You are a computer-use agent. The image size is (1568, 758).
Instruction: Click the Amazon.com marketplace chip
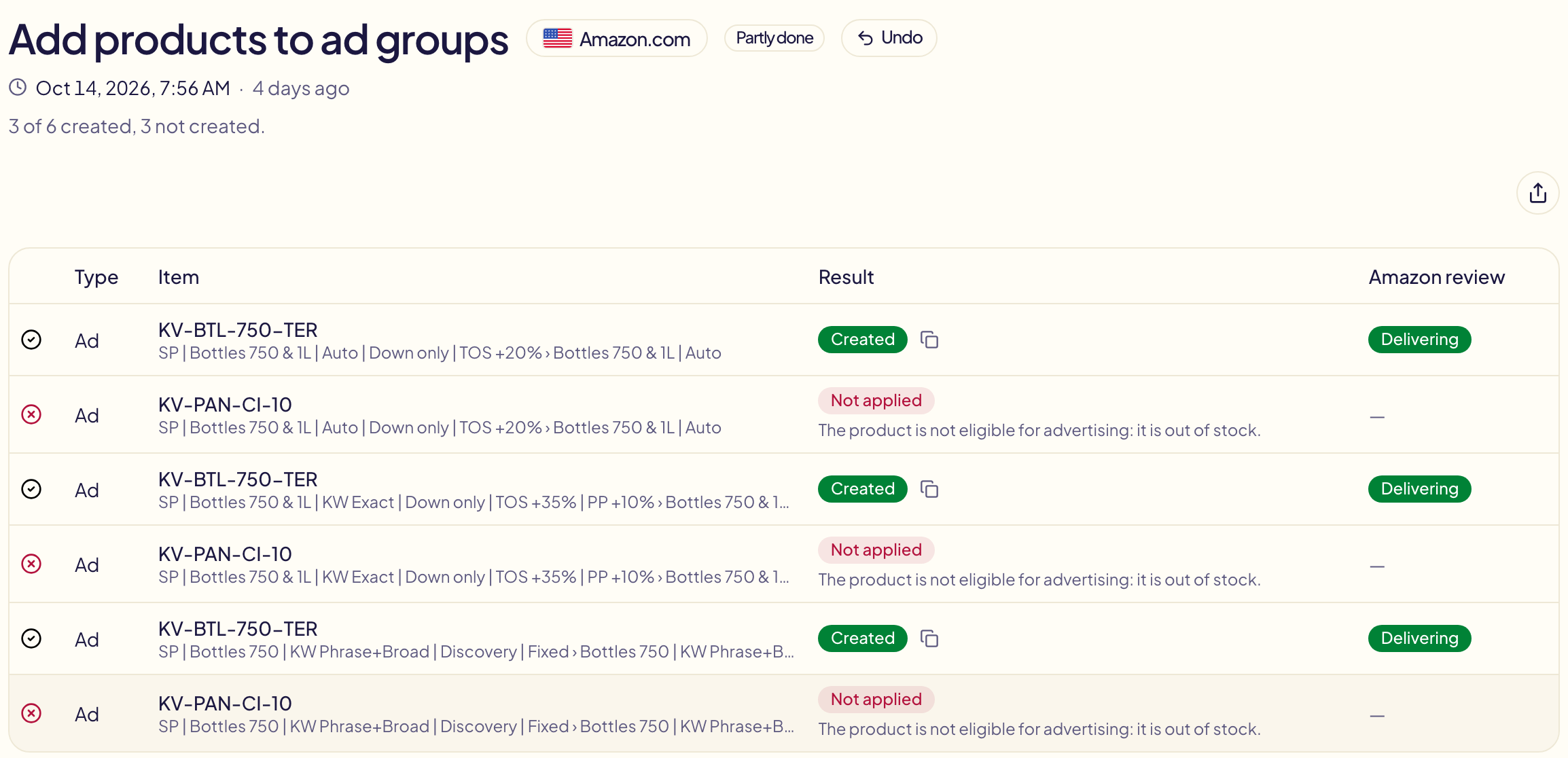click(x=617, y=38)
